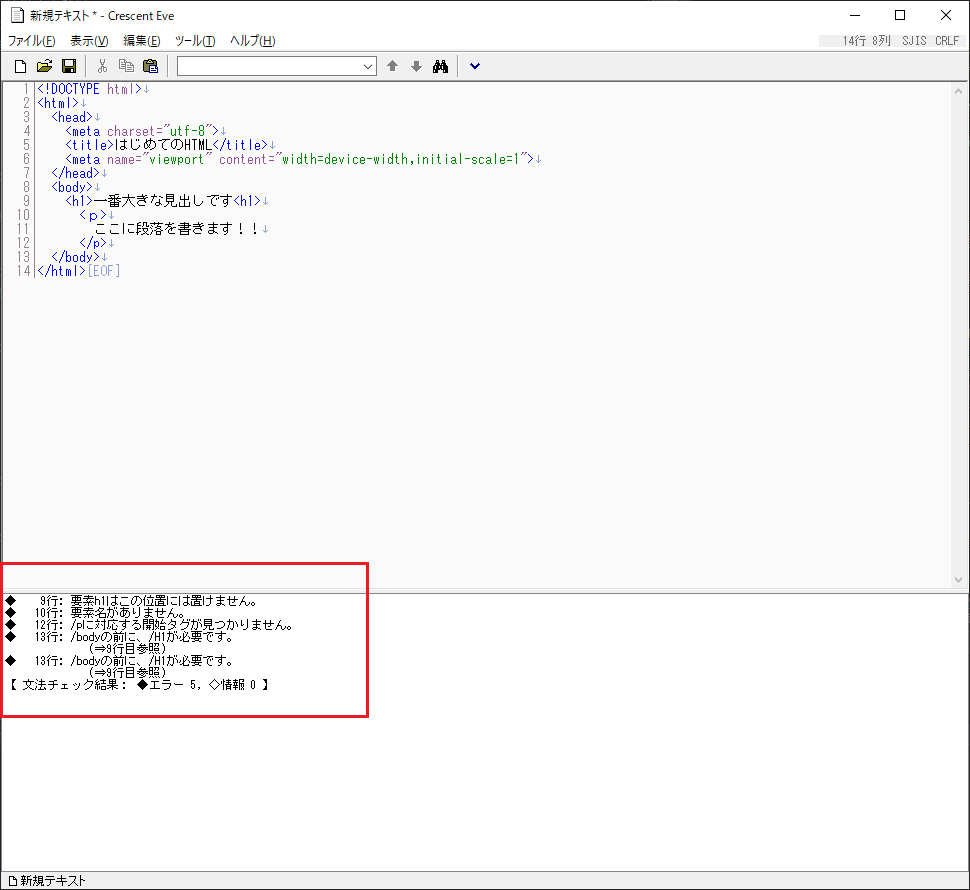Screen dimensions: 970x890
Task: Open the ツール(T) menu
Action: click(195, 41)
